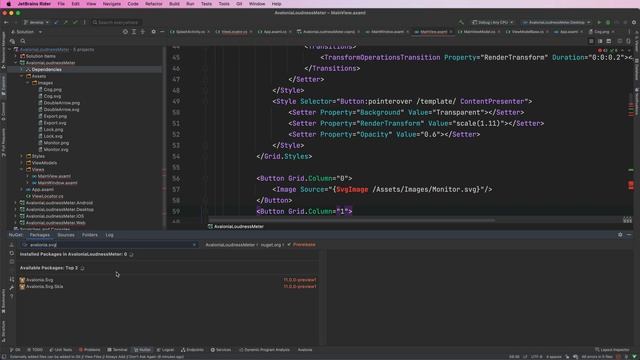Open the Solution view dropdown
The width and height of the screenshot is (640, 360).
click(x=27, y=32)
